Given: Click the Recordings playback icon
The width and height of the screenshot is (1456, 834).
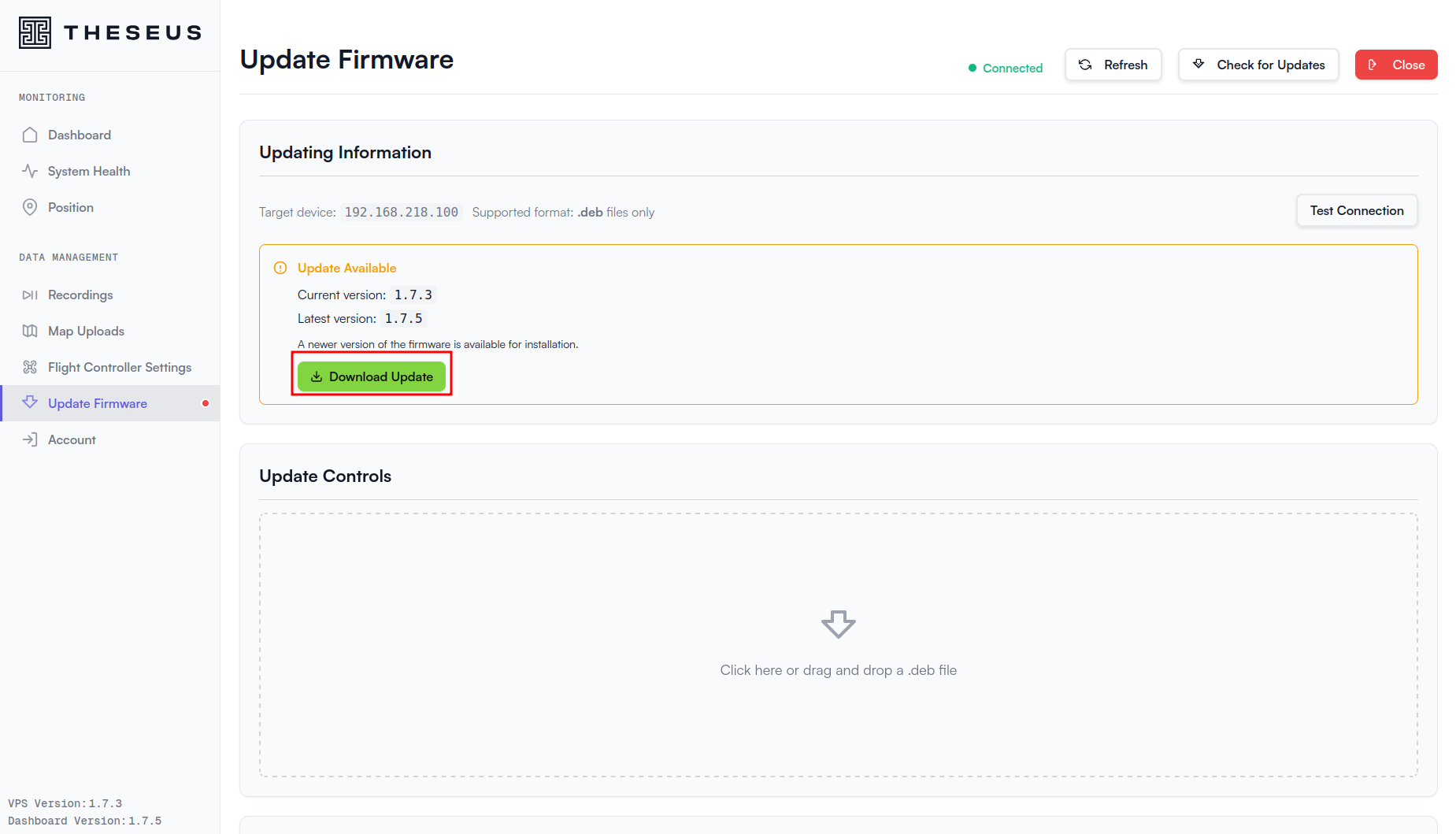Looking at the screenshot, I should (30, 295).
